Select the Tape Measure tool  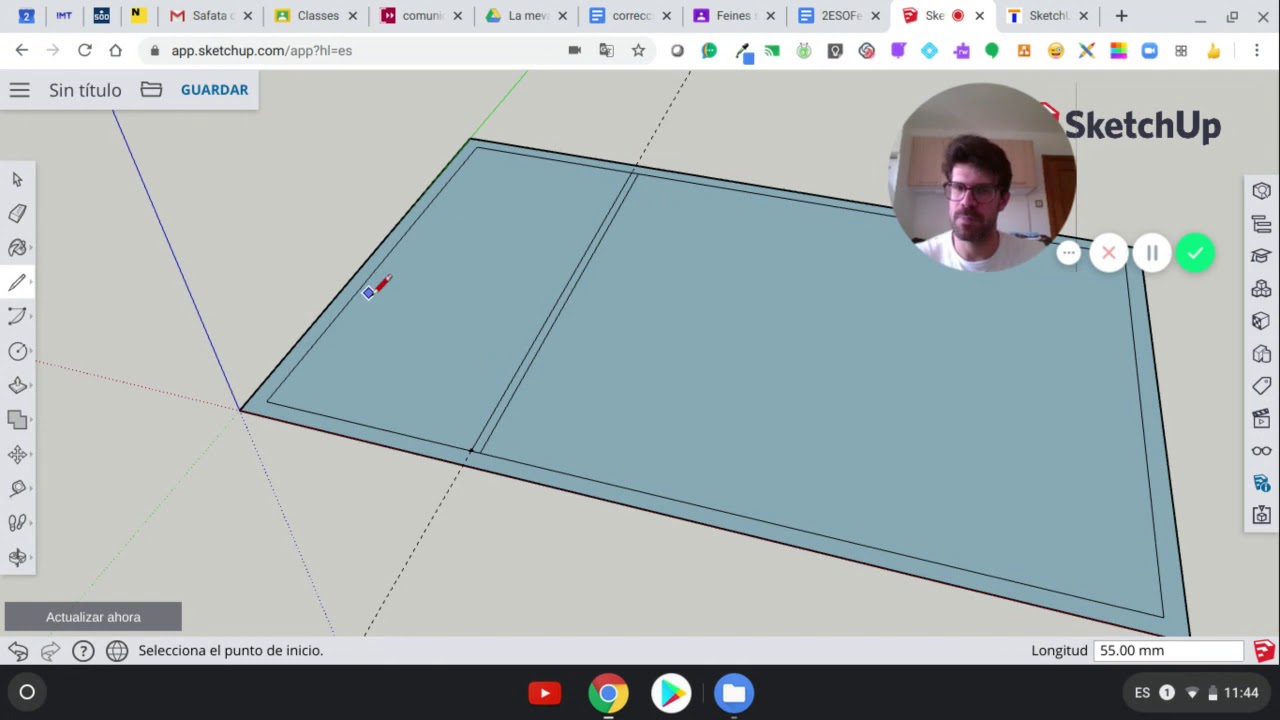click(17, 489)
